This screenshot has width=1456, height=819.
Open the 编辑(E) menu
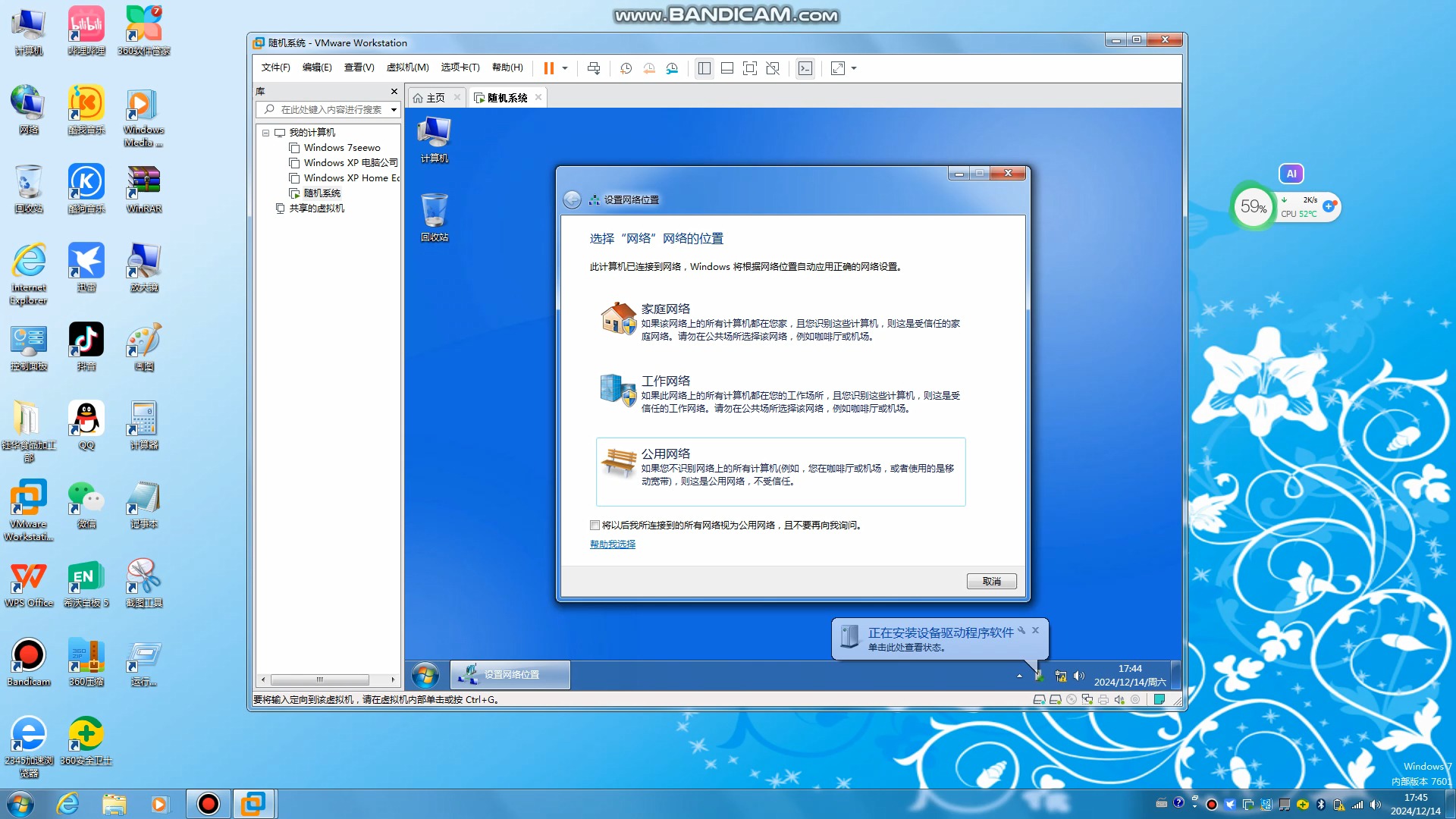pyautogui.click(x=317, y=67)
